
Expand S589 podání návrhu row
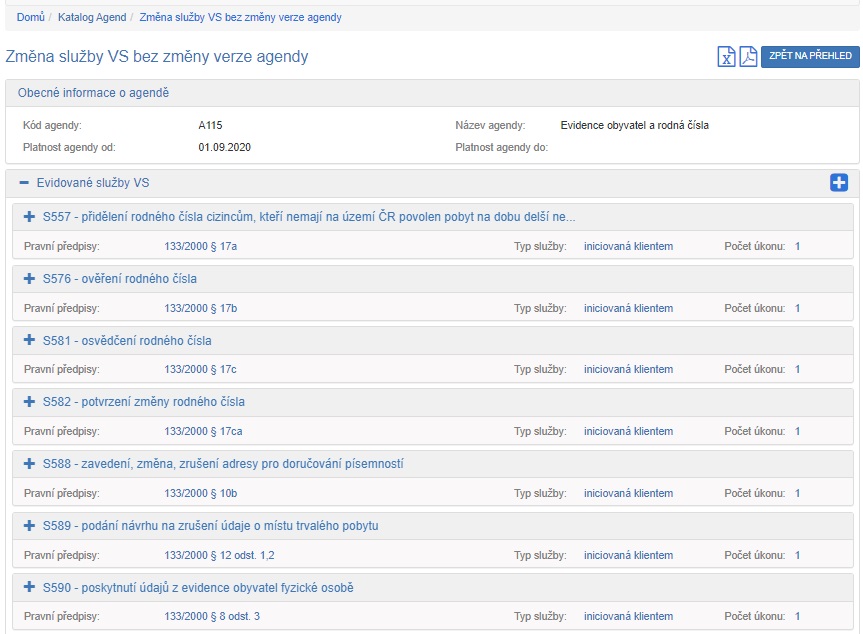coord(29,526)
